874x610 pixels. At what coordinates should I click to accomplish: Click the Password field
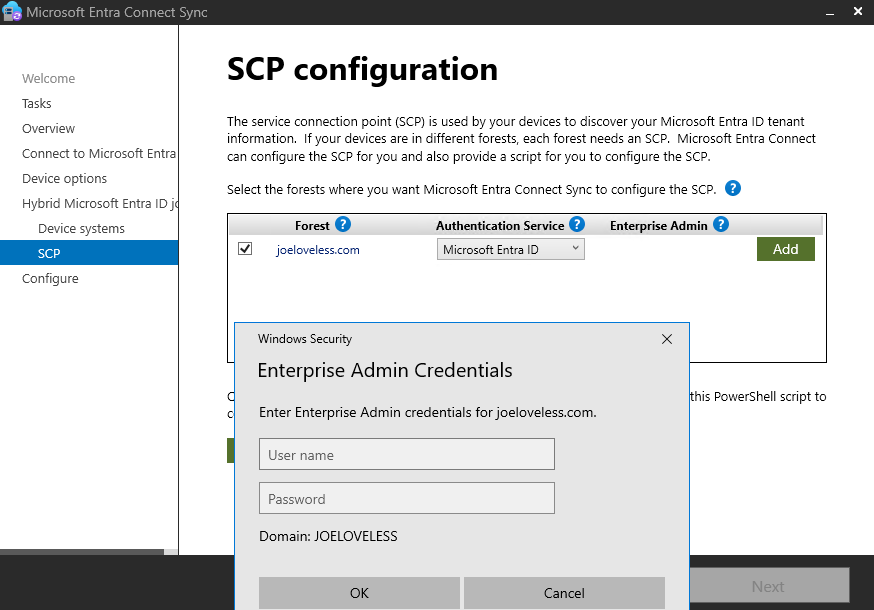tap(406, 498)
